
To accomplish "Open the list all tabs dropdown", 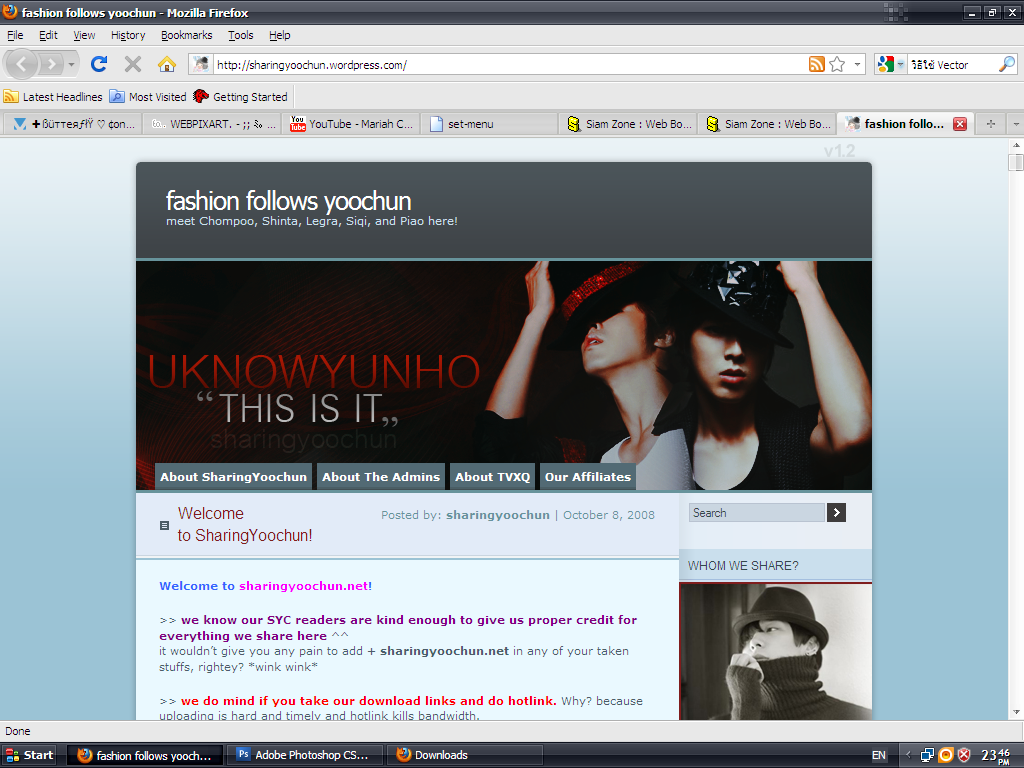I will point(1016,124).
